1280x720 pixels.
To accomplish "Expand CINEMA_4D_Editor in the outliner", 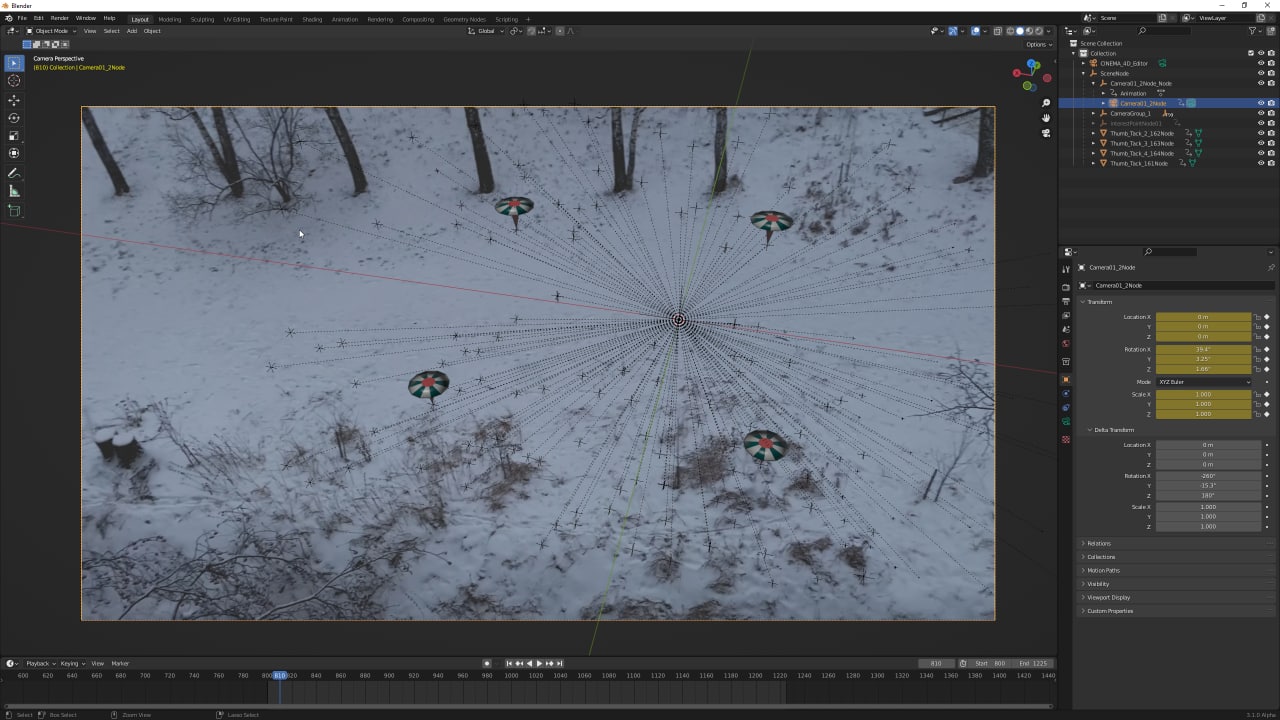I will point(1083,63).
